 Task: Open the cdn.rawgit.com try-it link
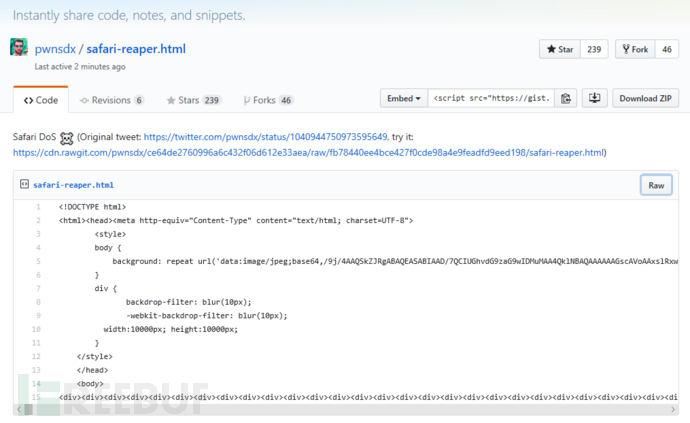[308, 153]
